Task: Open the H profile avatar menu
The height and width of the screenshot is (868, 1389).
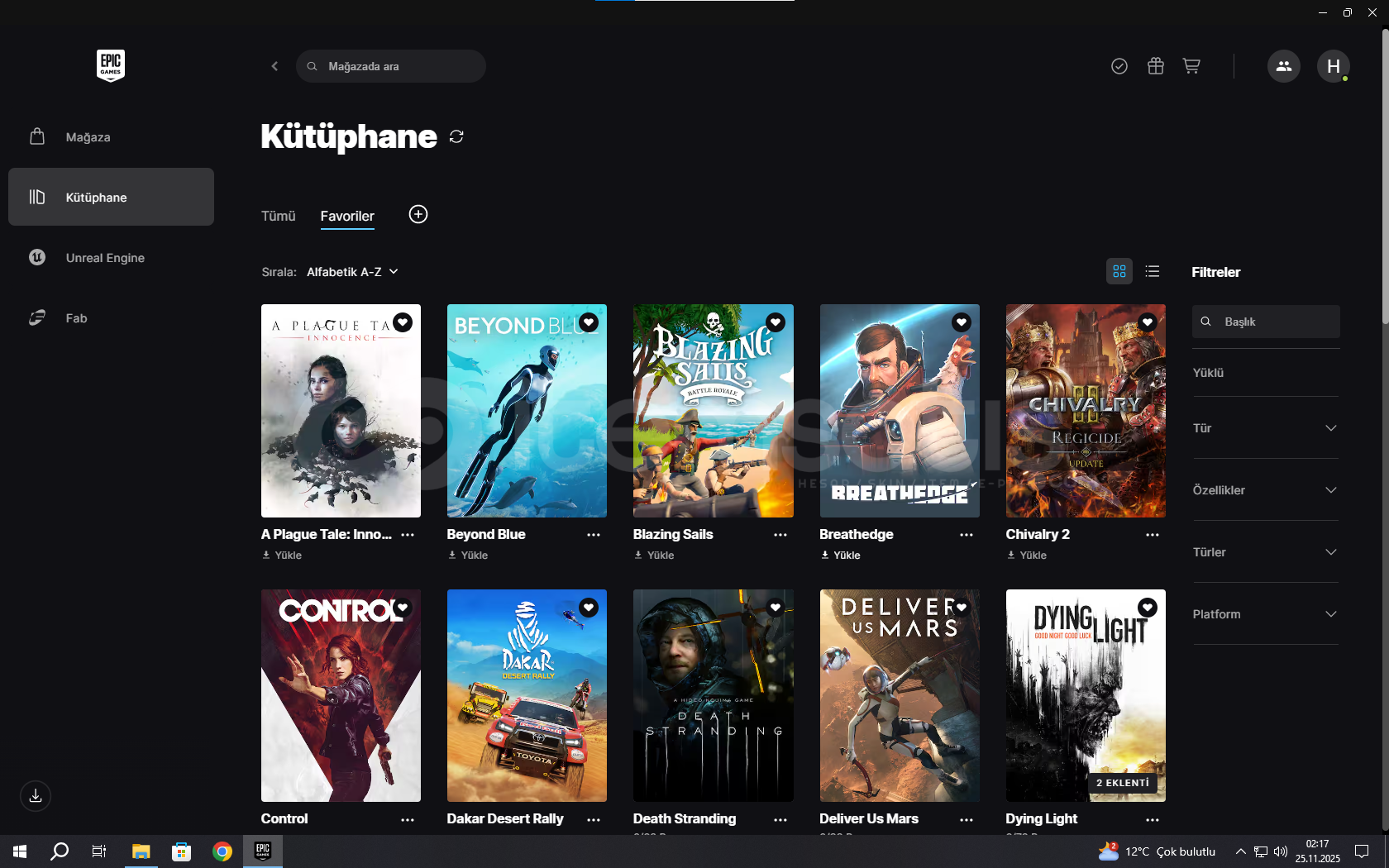Action: point(1334,66)
